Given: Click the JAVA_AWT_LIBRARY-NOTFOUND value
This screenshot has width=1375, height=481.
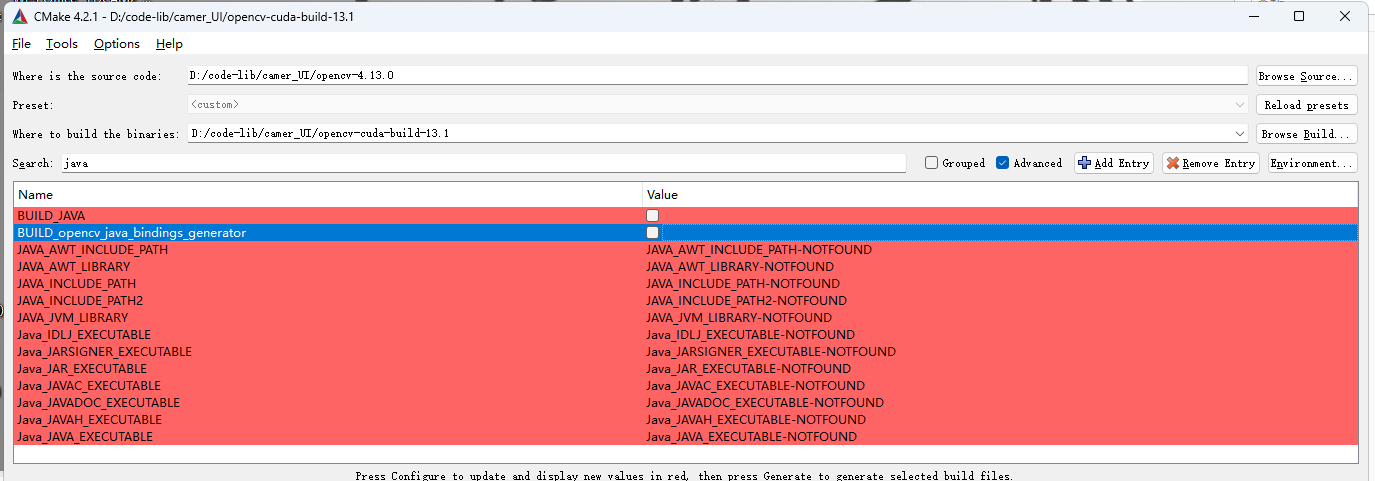Looking at the screenshot, I should tap(740, 267).
